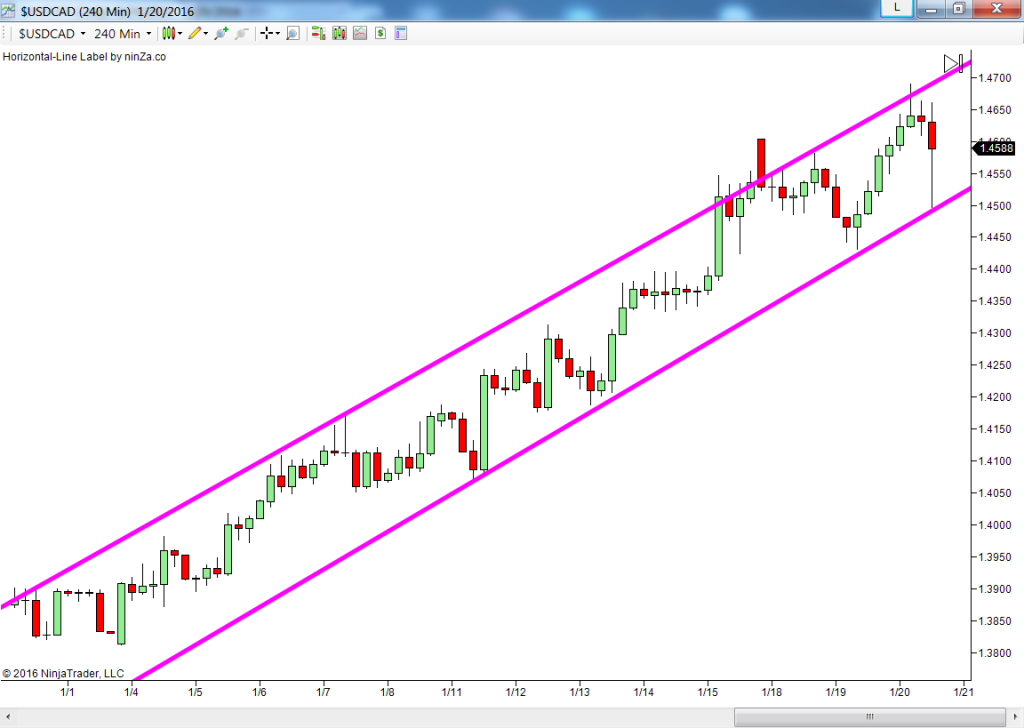Open the chart Properties icon
The width and height of the screenshot is (1024, 728).
pos(401,33)
